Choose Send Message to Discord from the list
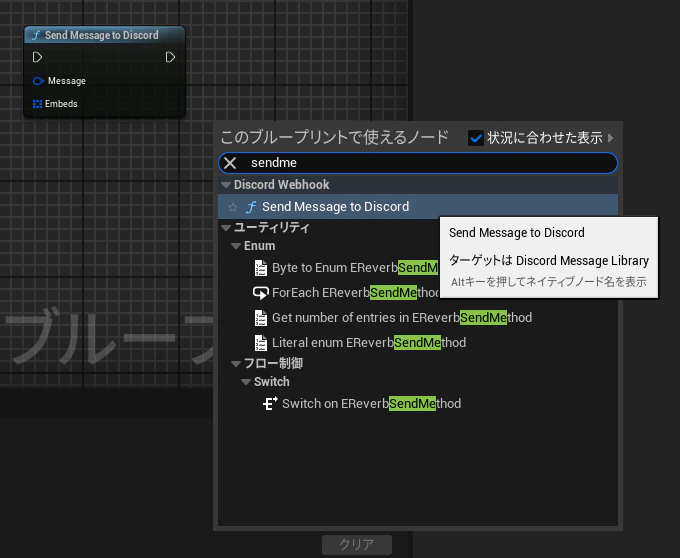Viewport: 680px width, 558px height. point(418,207)
